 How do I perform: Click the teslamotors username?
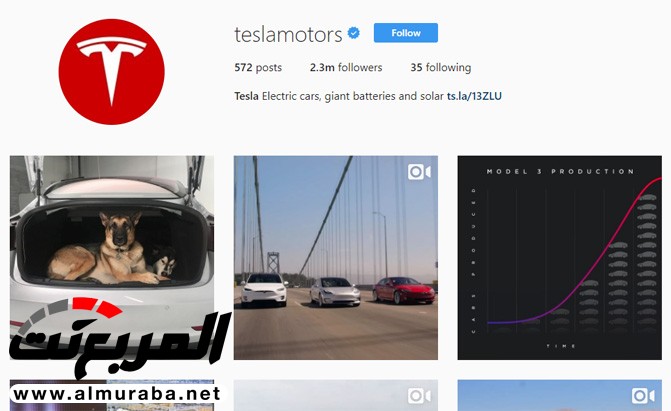pos(288,34)
